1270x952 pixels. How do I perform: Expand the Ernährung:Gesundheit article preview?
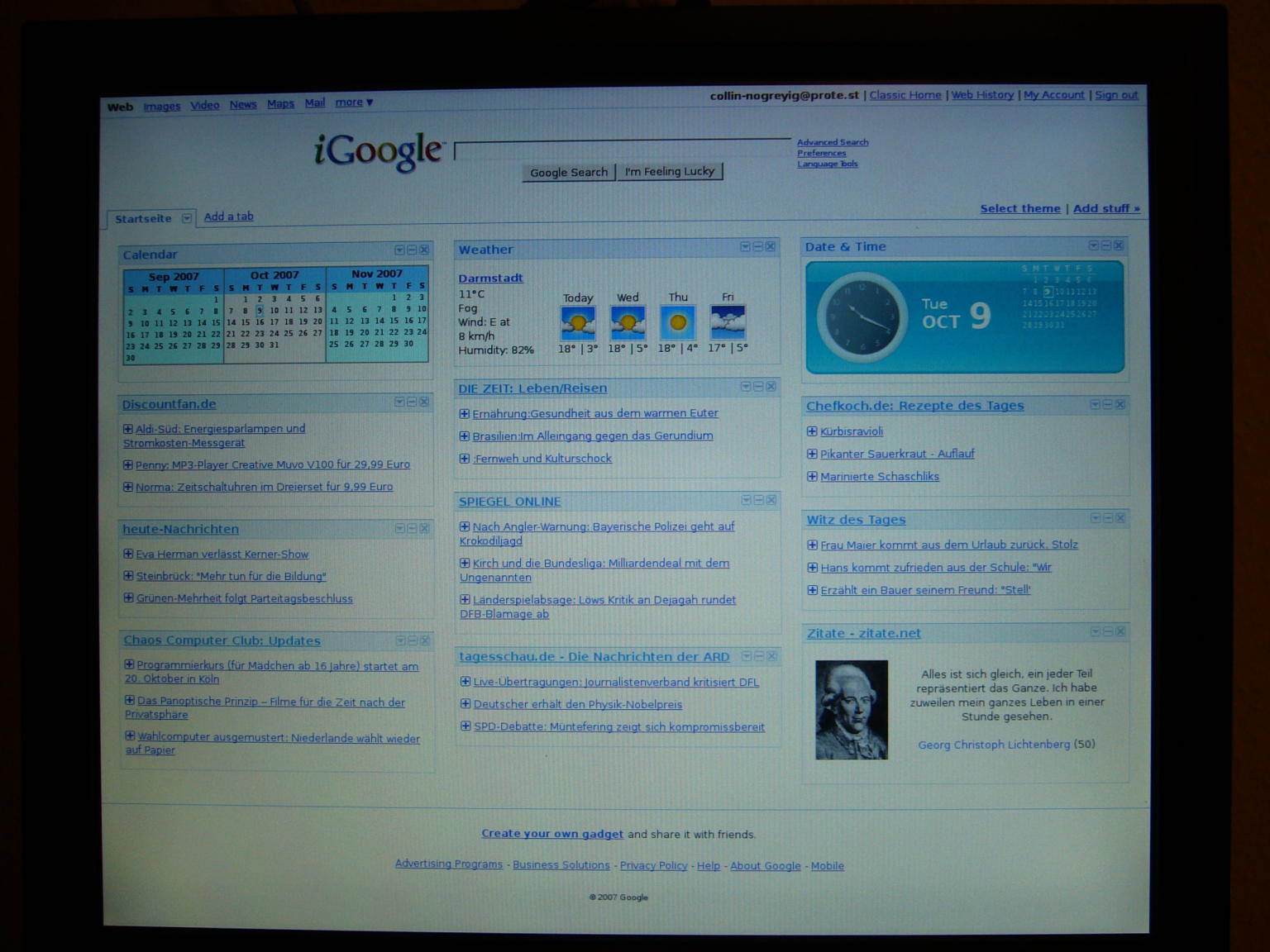point(465,413)
